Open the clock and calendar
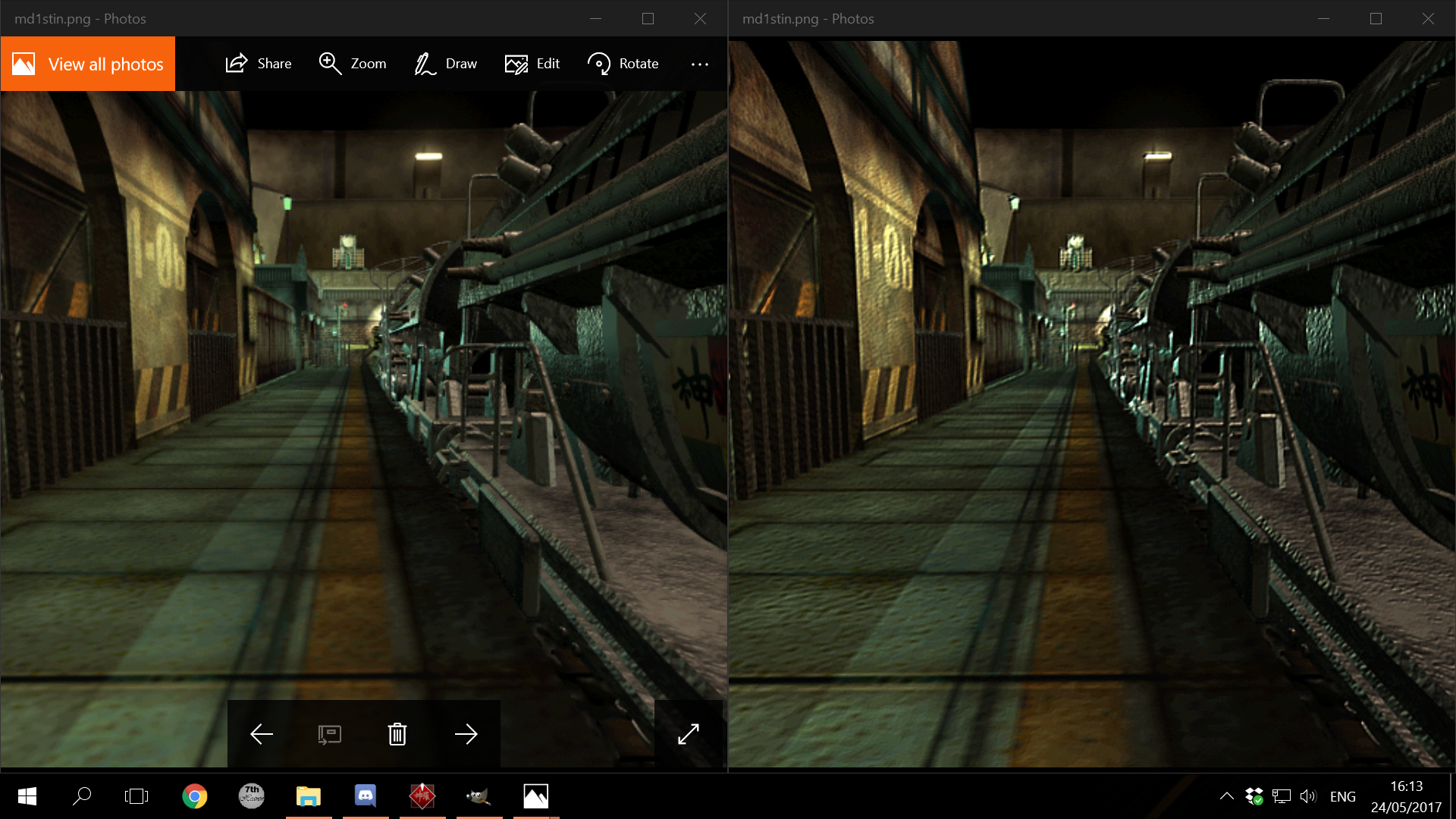This screenshot has height=819, width=1456. tap(1407, 796)
